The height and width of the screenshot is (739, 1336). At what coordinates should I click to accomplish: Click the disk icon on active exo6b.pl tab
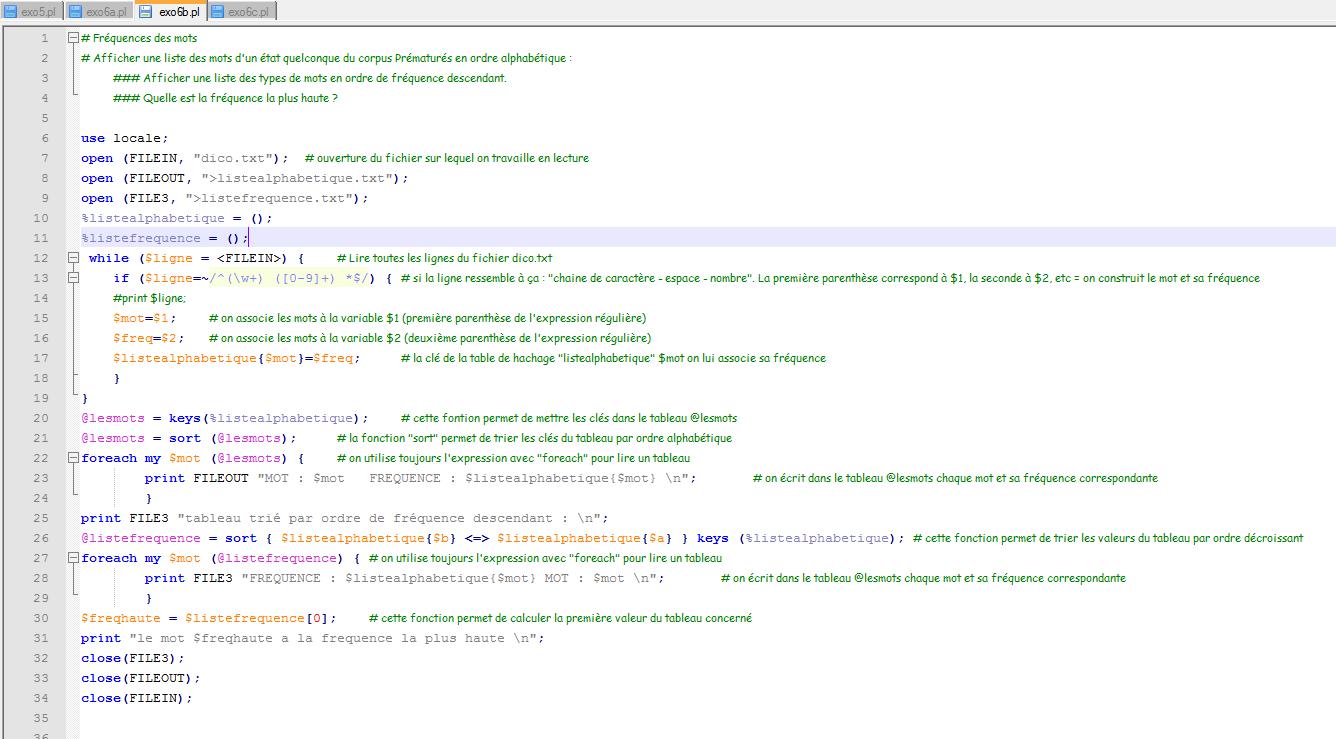click(146, 12)
